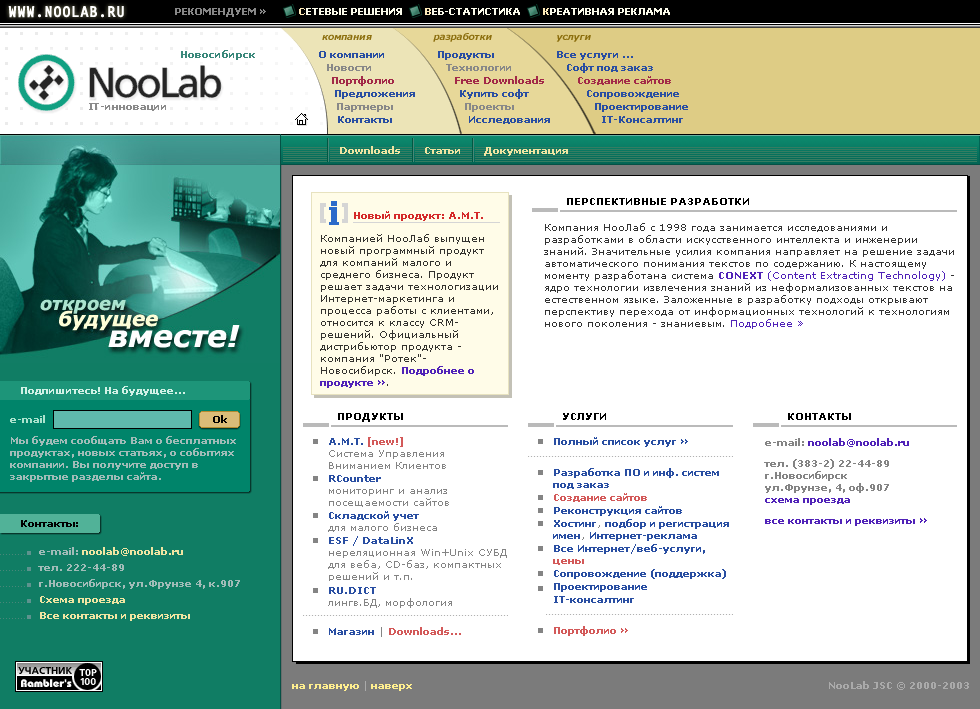The height and width of the screenshot is (709, 980).
Task: Go to the О компании page
Action: click(351, 54)
